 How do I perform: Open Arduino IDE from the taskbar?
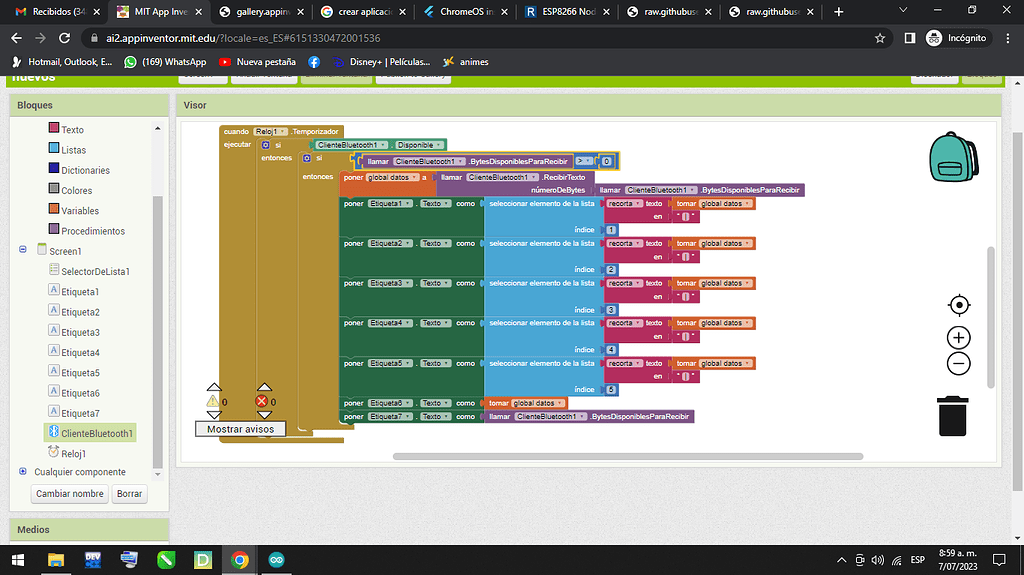pos(277,560)
